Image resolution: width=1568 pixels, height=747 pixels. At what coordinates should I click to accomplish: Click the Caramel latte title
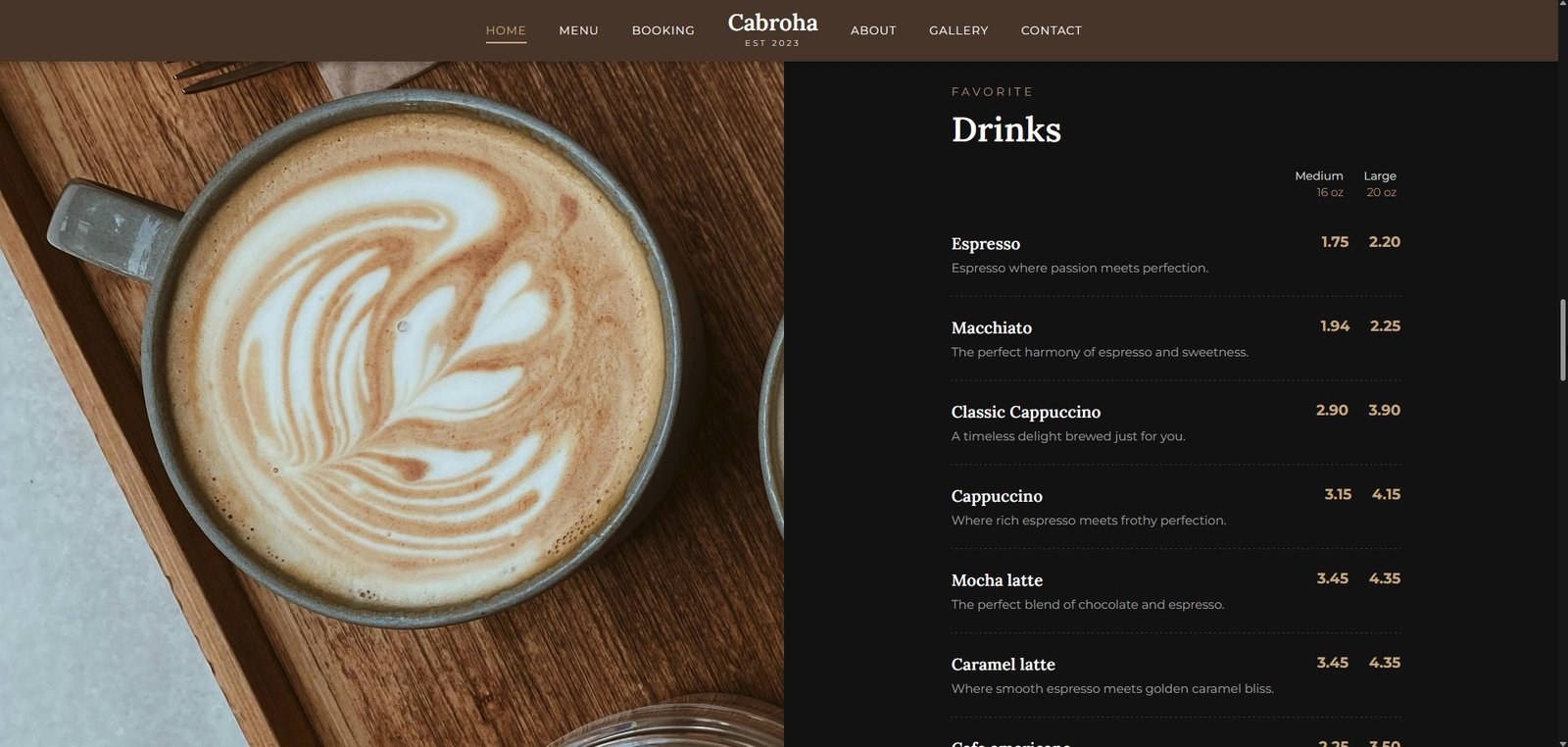1003,665
